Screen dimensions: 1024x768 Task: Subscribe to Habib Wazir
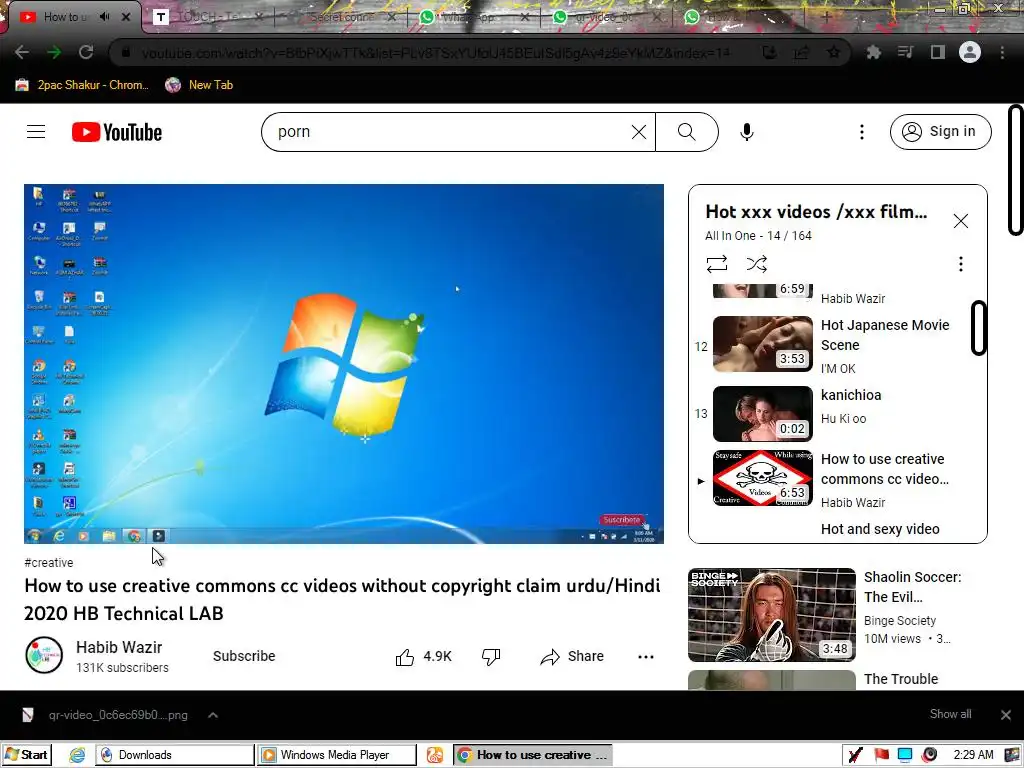[244, 656]
